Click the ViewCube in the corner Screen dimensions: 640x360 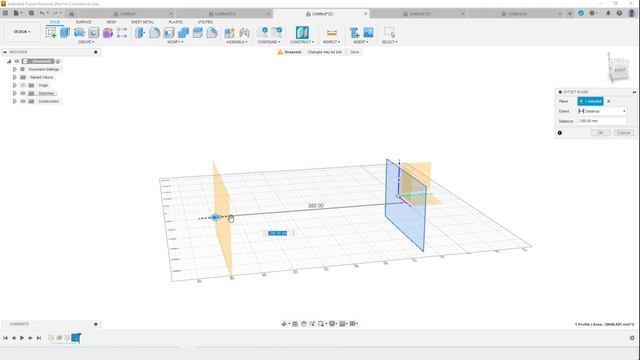click(x=619, y=70)
